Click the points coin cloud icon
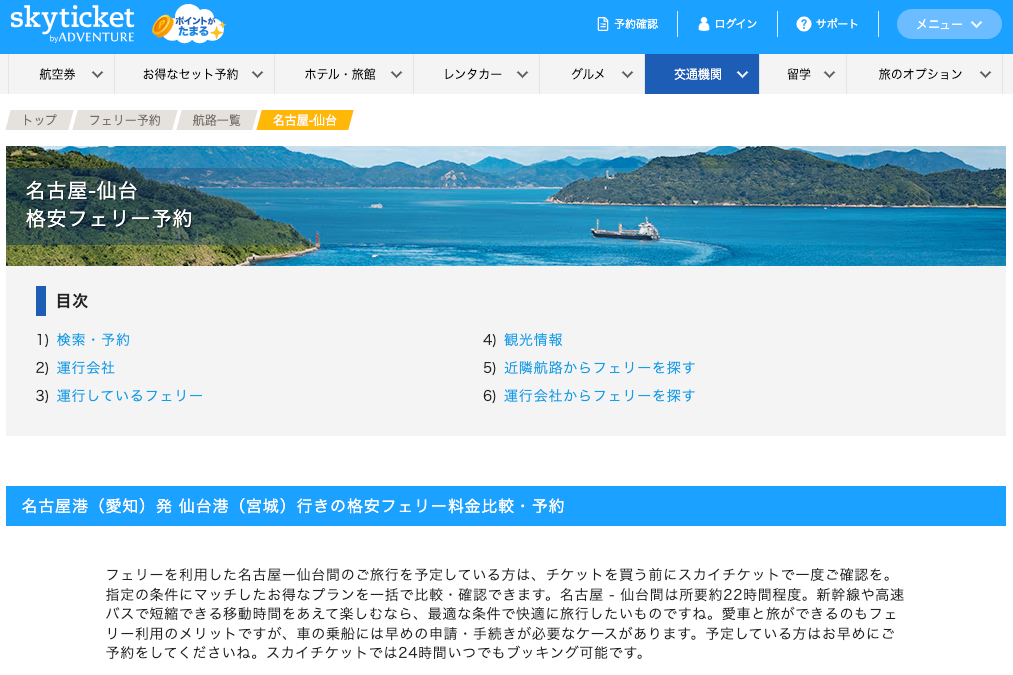This screenshot has height=675, width=1013. click(188, 27)
